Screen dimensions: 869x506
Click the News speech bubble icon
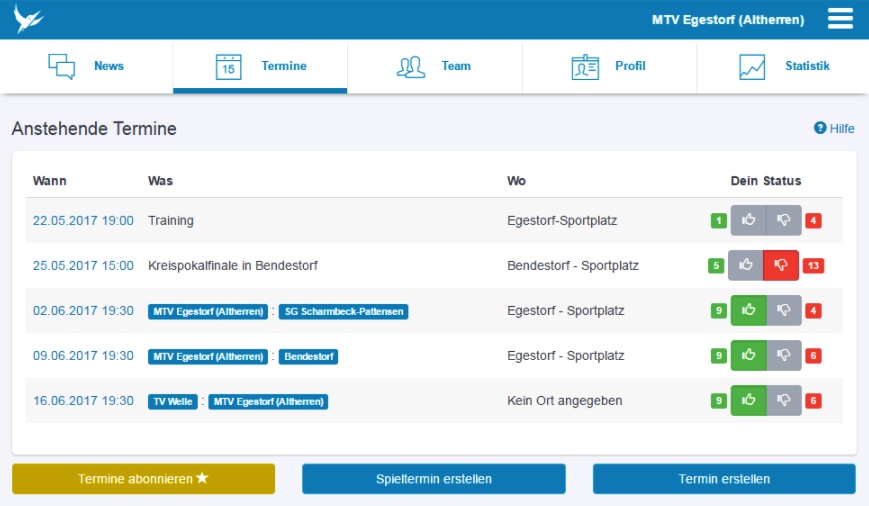click(x=62, y=67)
